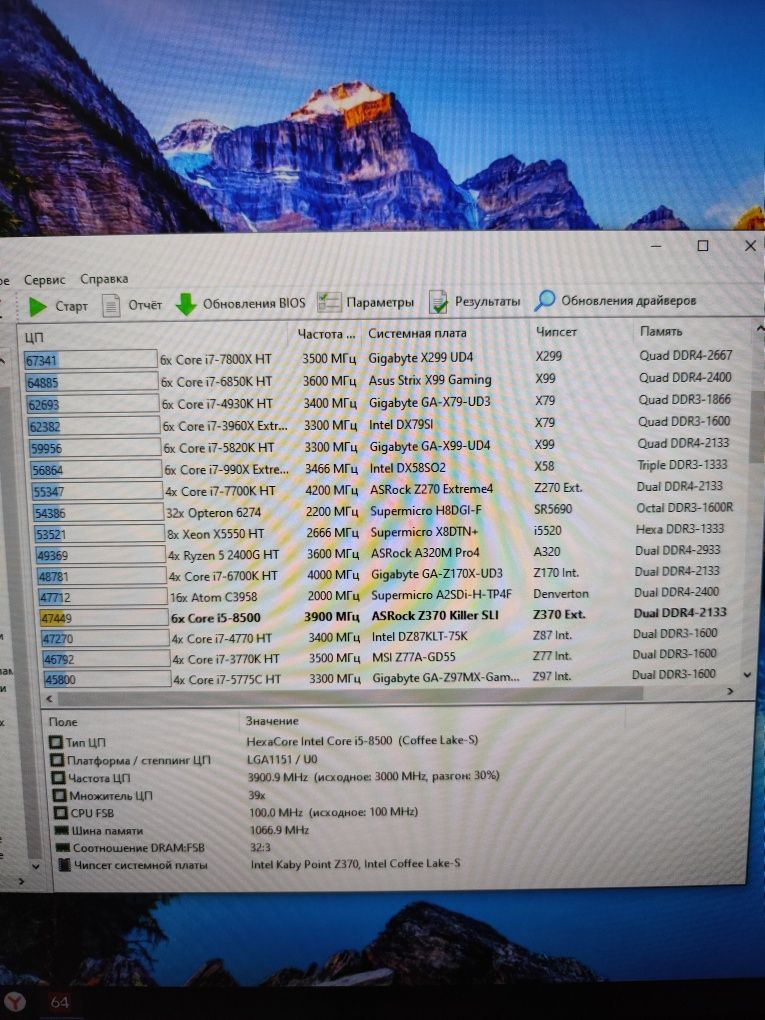Viewport: 765px width, 1020px height.
Task: Click the horizontal scrollbar right arrow
Action: coord(730,691)
